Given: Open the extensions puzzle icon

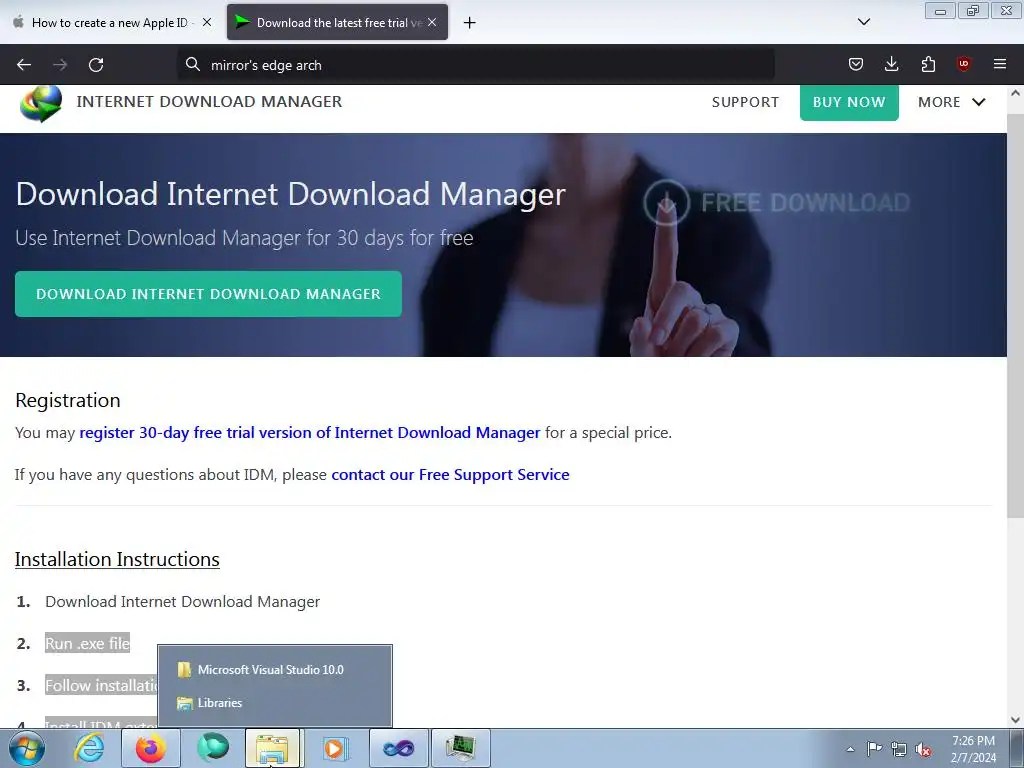Looking at the screenshot, I should [x=928, y=64].
